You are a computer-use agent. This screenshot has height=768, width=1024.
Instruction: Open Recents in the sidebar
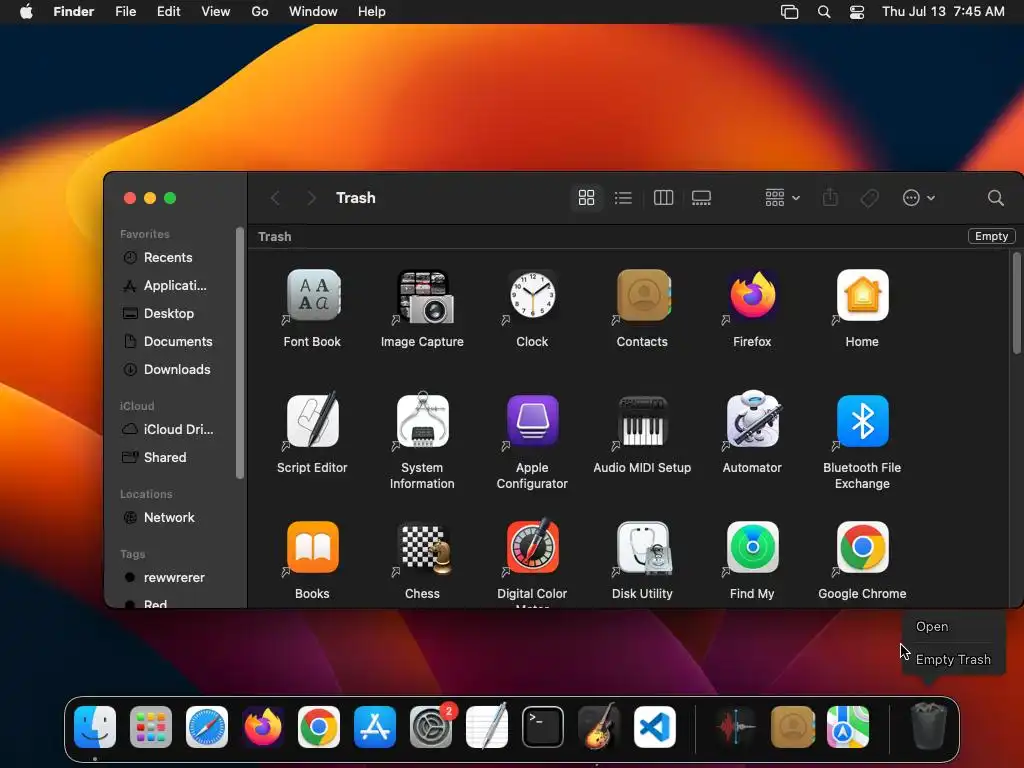(170, 257)
